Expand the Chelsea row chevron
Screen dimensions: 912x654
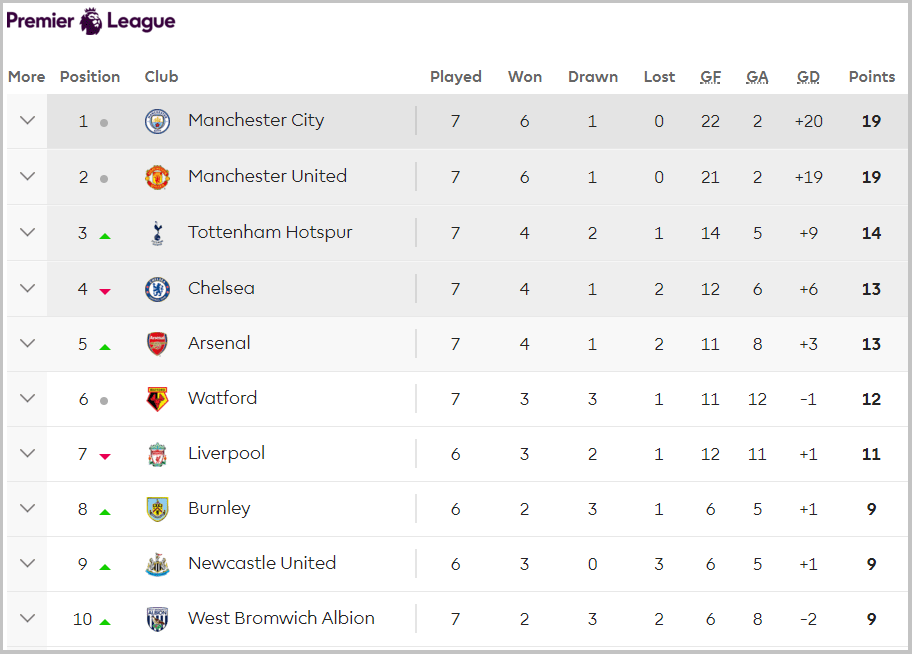tap(27, 289)
